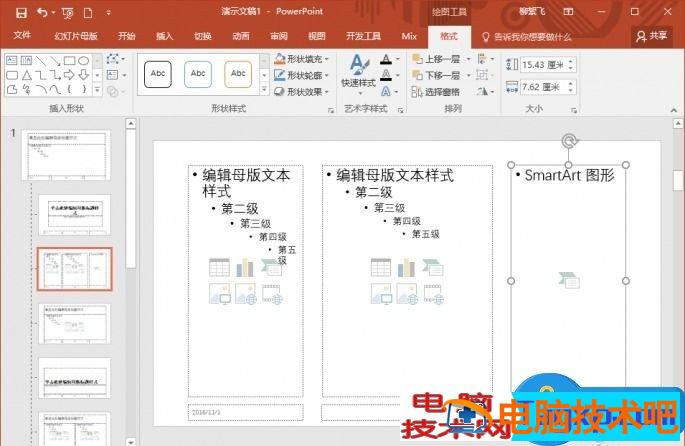Click the Start From Beginning slideshow icon

(68, 13)
